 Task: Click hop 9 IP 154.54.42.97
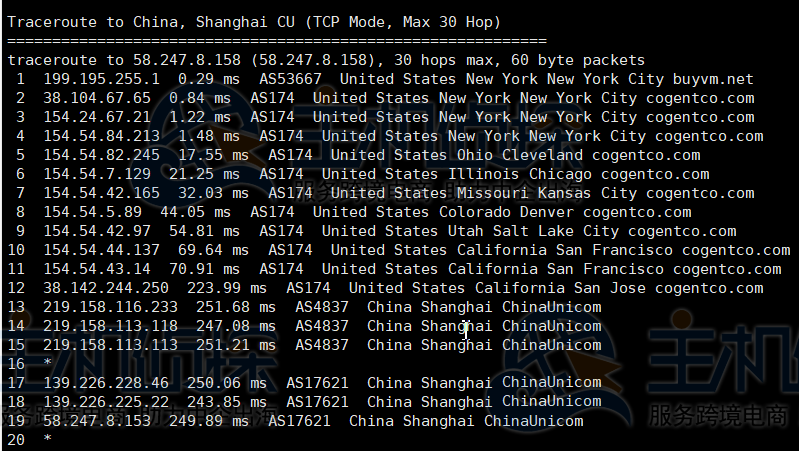click(x=97, y=231)
